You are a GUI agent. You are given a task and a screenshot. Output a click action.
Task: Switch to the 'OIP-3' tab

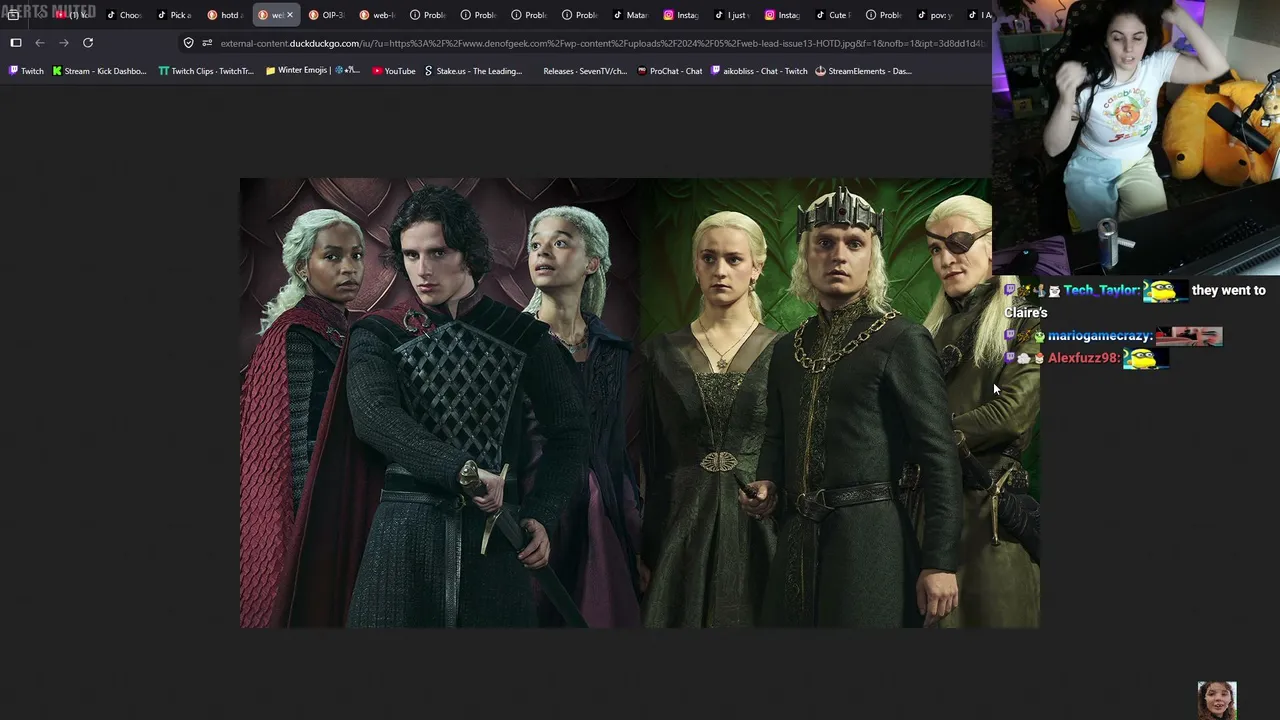coord(327,15)
